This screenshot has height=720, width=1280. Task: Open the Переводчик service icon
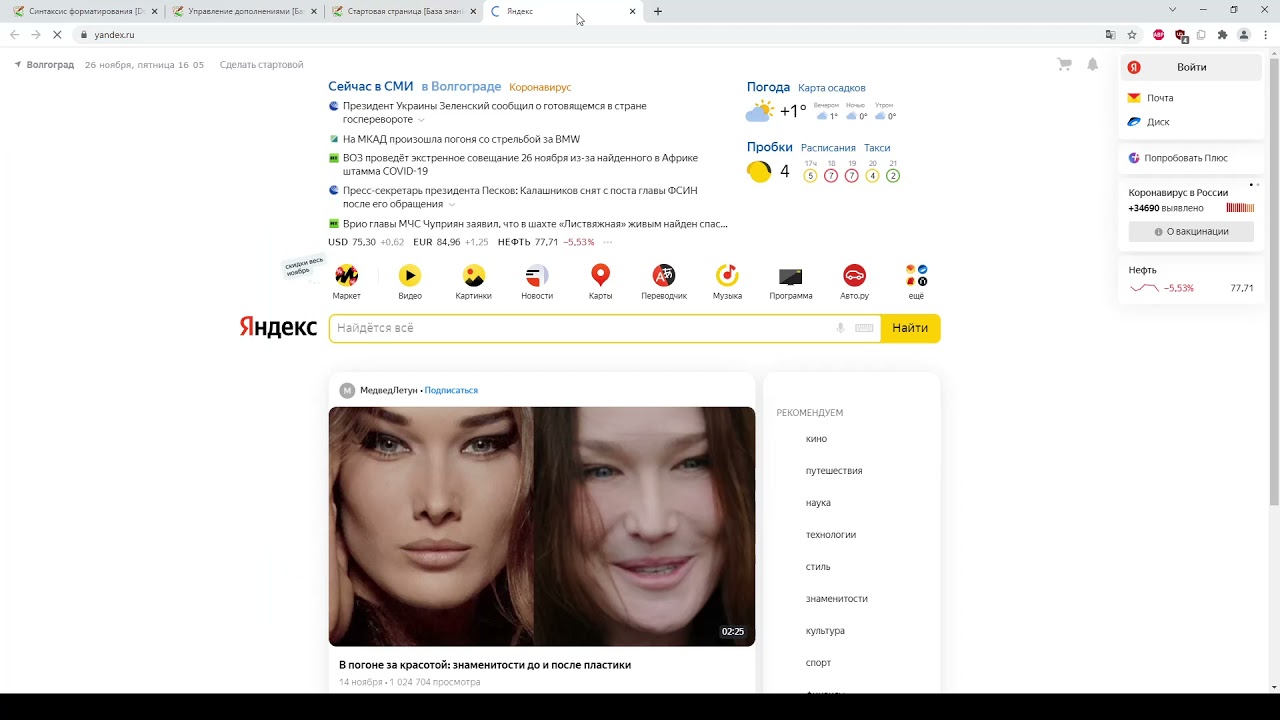pyautogui.click(x=664, y=275)
